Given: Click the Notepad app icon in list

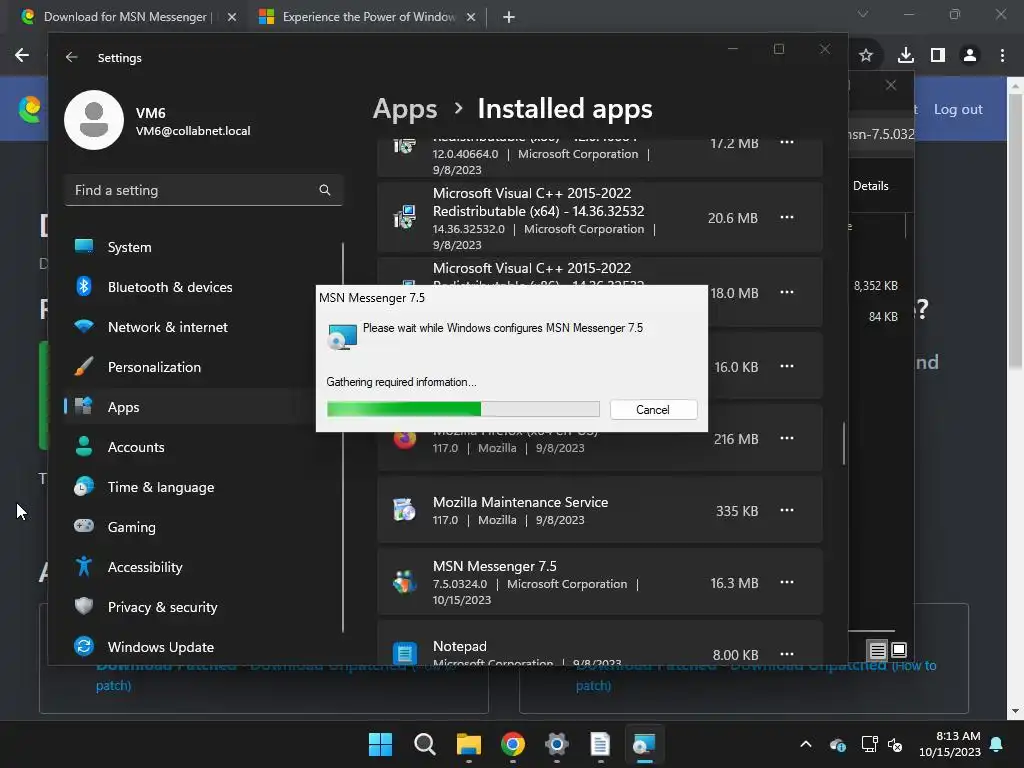Looking at the screenshot, I should 404,652.
